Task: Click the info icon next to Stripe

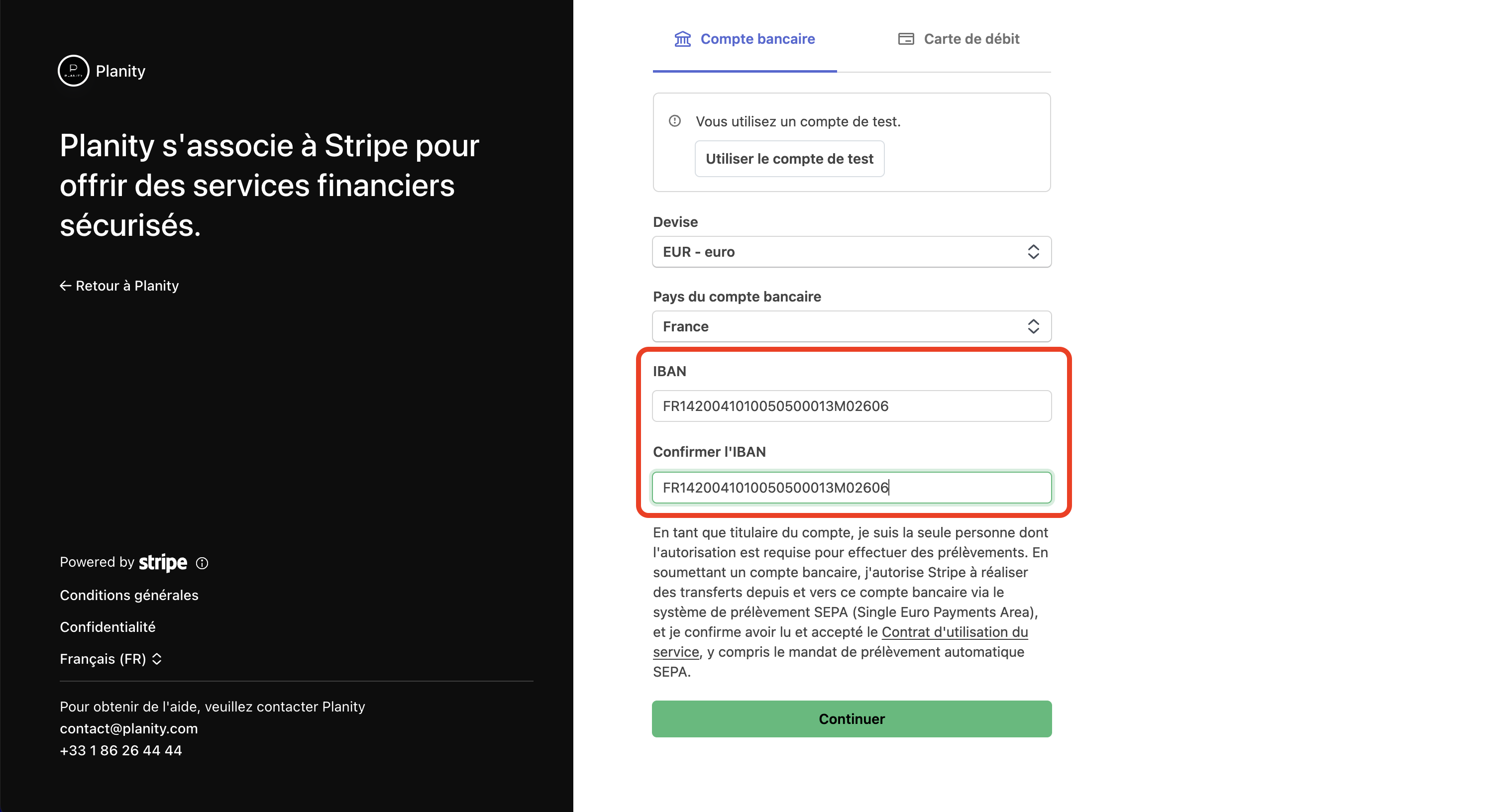Action: coord(202,563)
